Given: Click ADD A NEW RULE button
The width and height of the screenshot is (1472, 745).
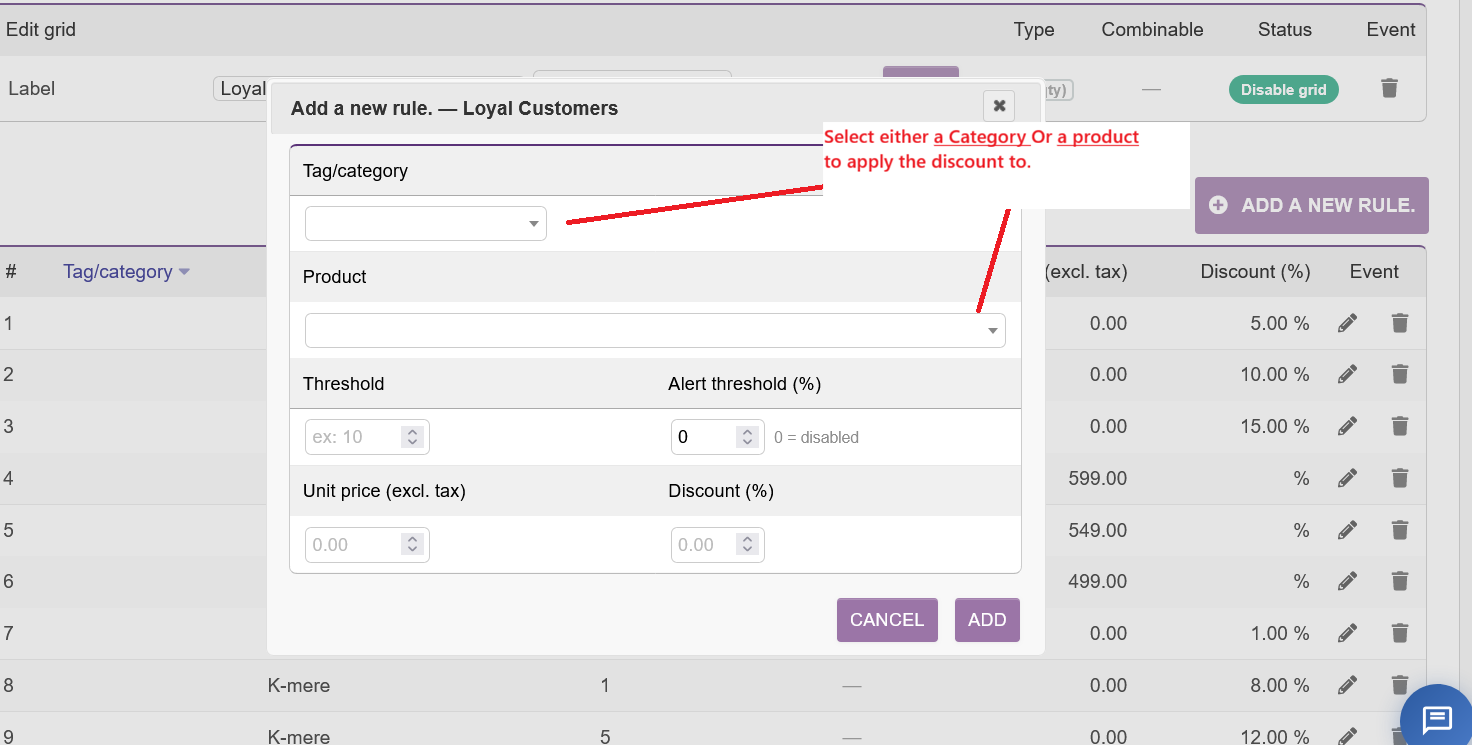Looking at the screenshot, I should [x=1312, y=205].
